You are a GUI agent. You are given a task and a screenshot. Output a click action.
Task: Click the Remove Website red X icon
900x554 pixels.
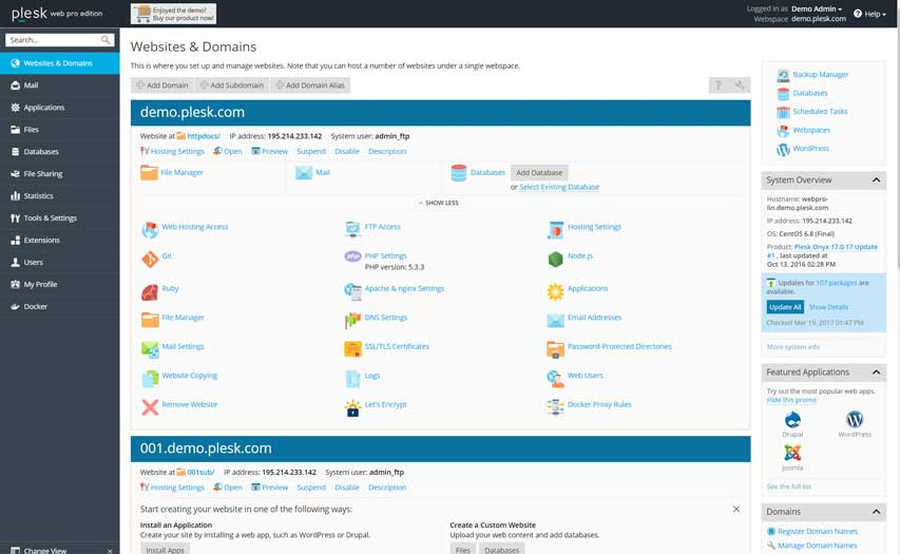(x=150, y=407)
